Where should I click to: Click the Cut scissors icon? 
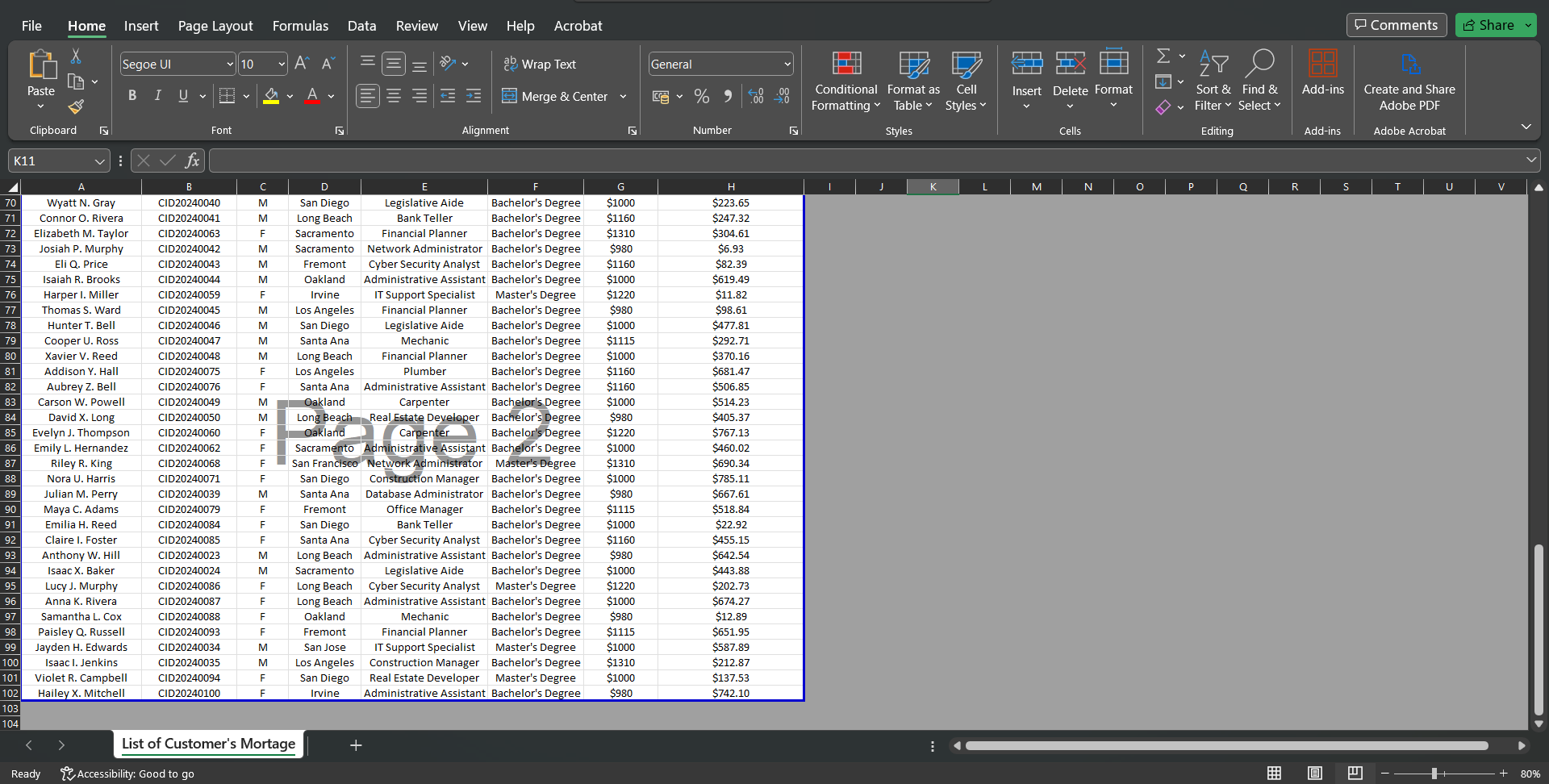point(76,56)
